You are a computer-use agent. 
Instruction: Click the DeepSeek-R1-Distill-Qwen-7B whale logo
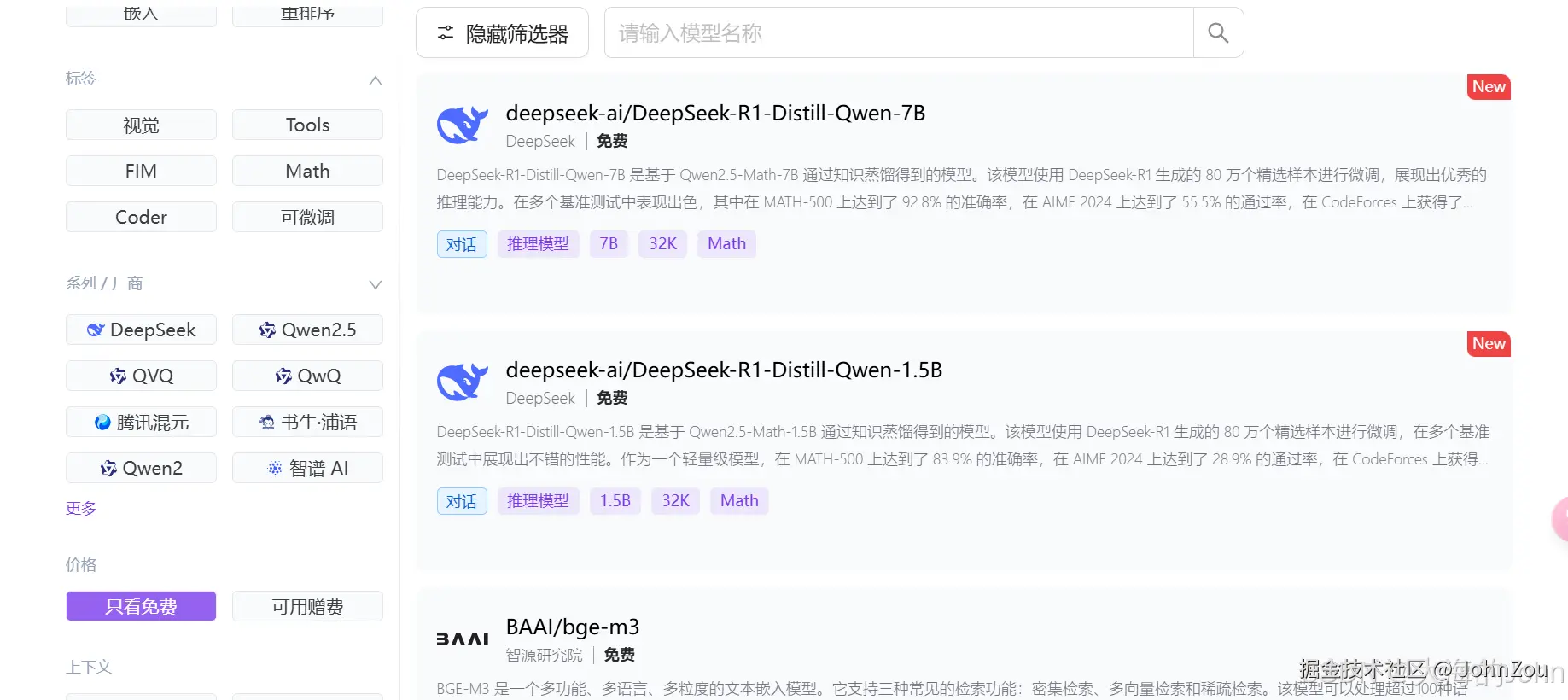pyautogui.click(x=462, y=125)
